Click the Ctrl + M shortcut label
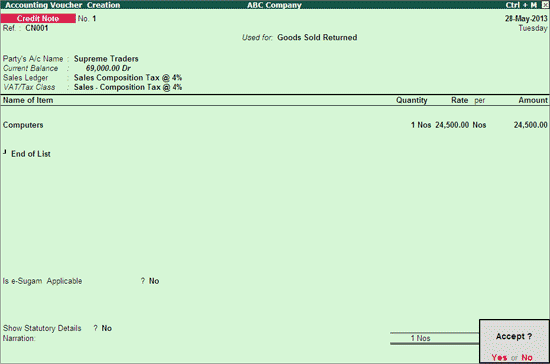The width and height of the screenshot is (550, 364). (x=521, y=5)
